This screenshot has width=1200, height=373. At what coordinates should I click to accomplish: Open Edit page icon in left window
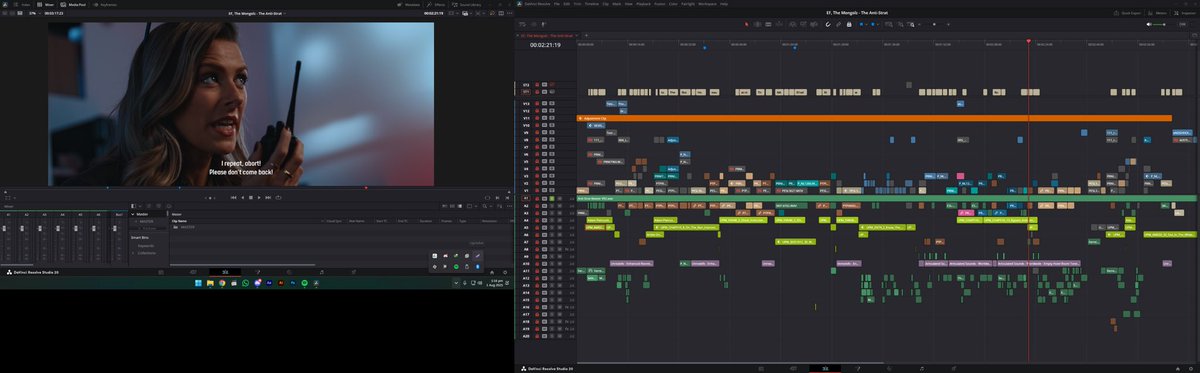(225, 272)
